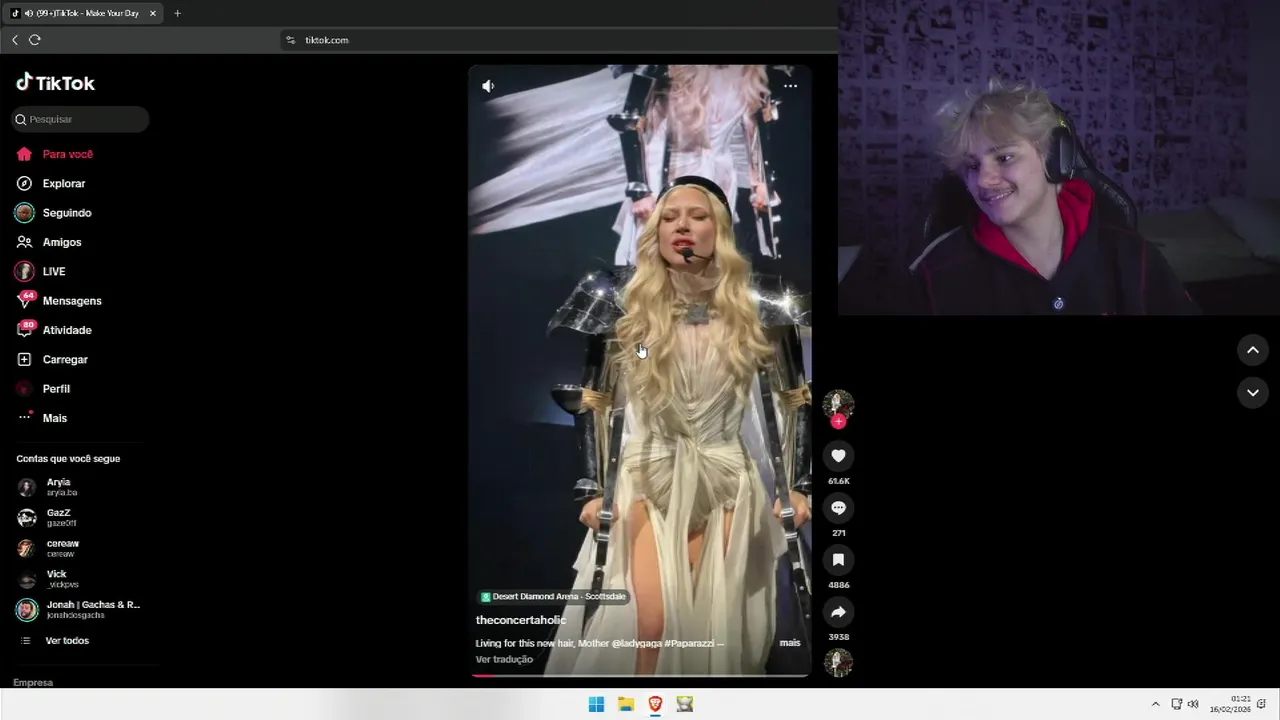The width and height of the screenshot is (1280, 720).
Task: Follow the creator with the red plus badge
Action: (838, 422)
